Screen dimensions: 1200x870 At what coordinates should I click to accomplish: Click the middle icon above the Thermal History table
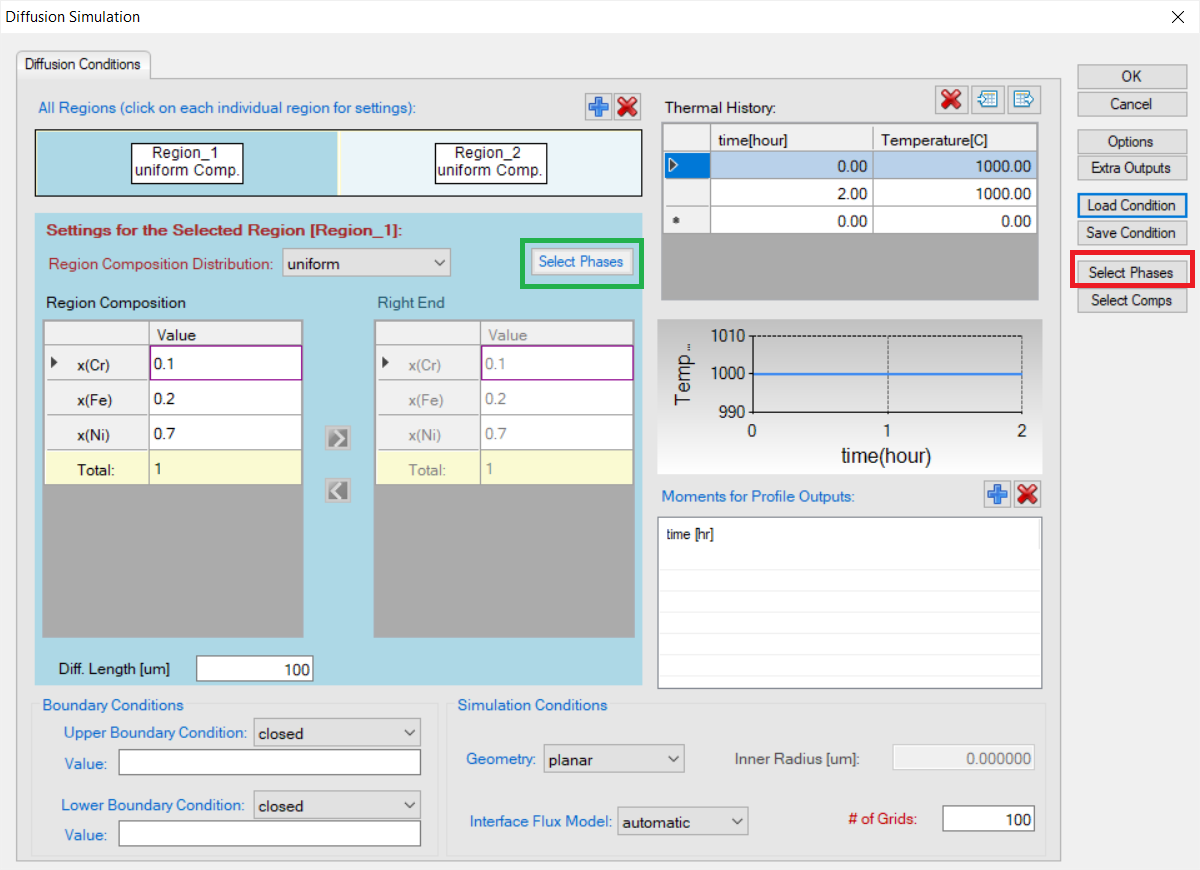(x=988, y=99)
